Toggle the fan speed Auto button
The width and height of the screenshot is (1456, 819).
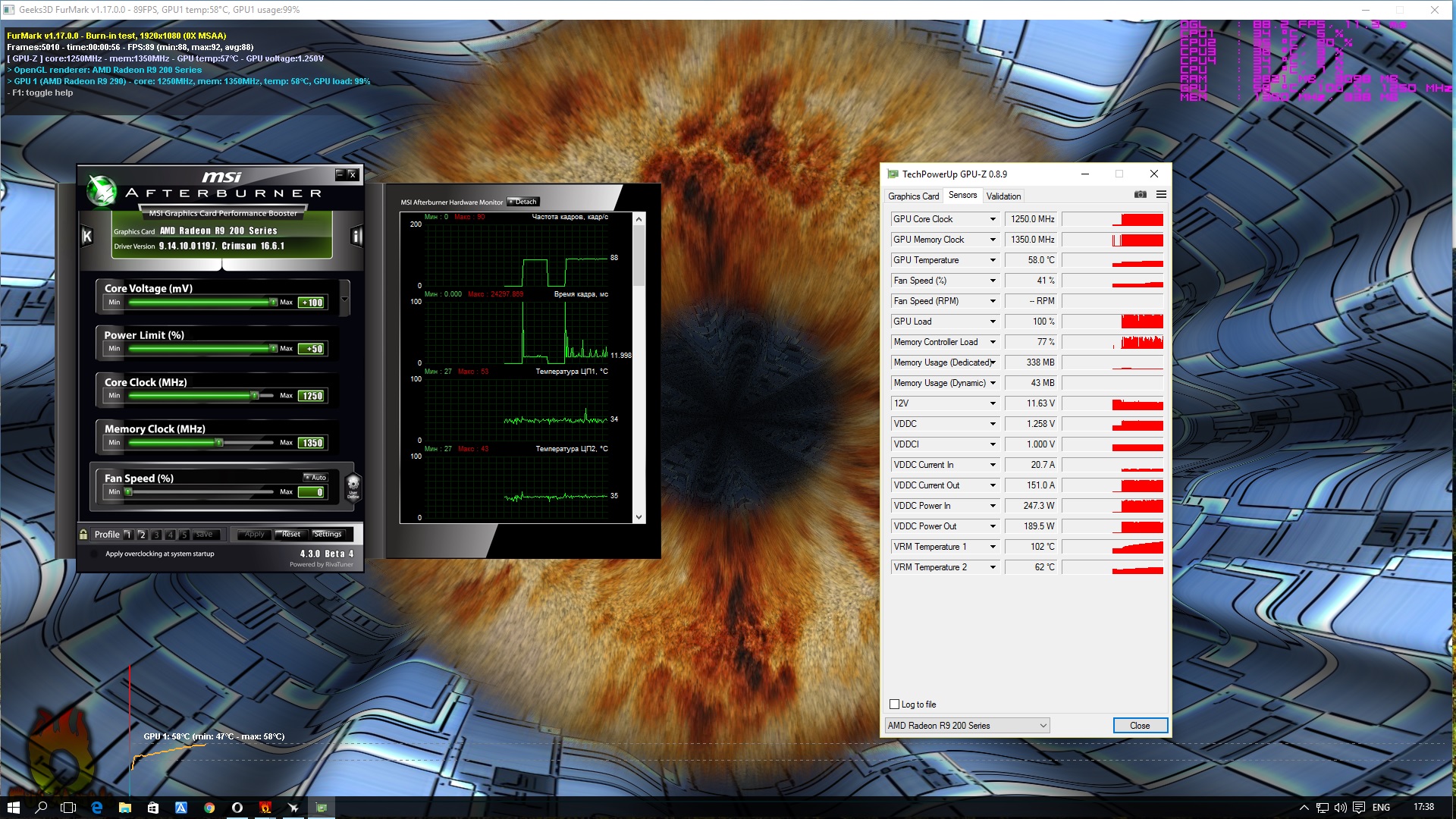coord(315,478)
